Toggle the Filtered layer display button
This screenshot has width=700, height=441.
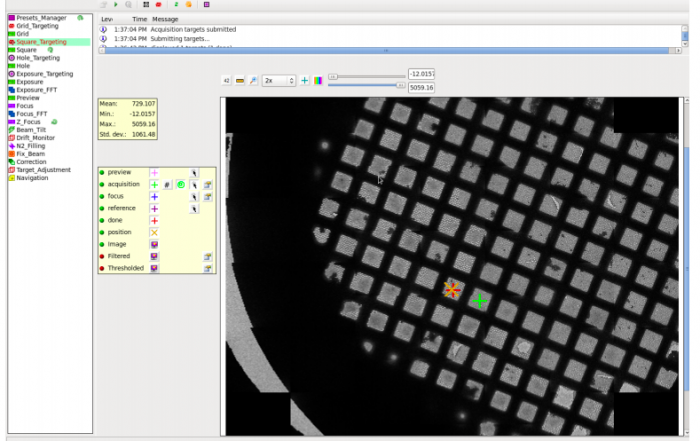coord(154,257)
